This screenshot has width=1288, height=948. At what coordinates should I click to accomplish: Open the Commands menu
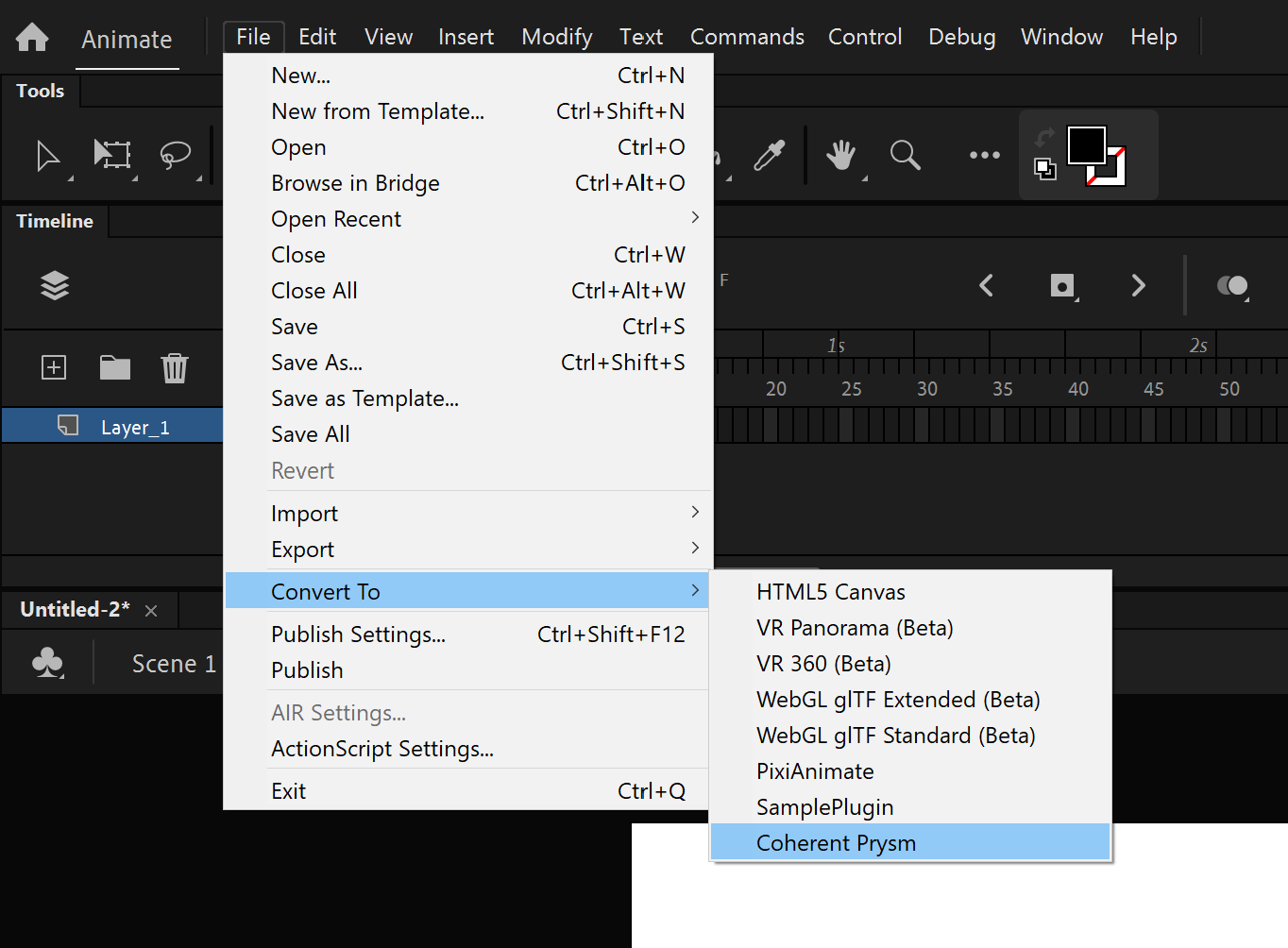click(x=747, y=37)
